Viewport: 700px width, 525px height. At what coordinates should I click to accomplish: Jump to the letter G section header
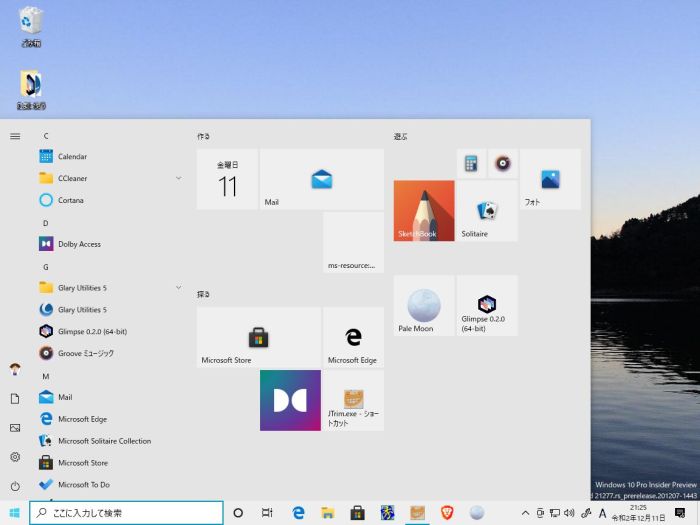pos(46,267)
